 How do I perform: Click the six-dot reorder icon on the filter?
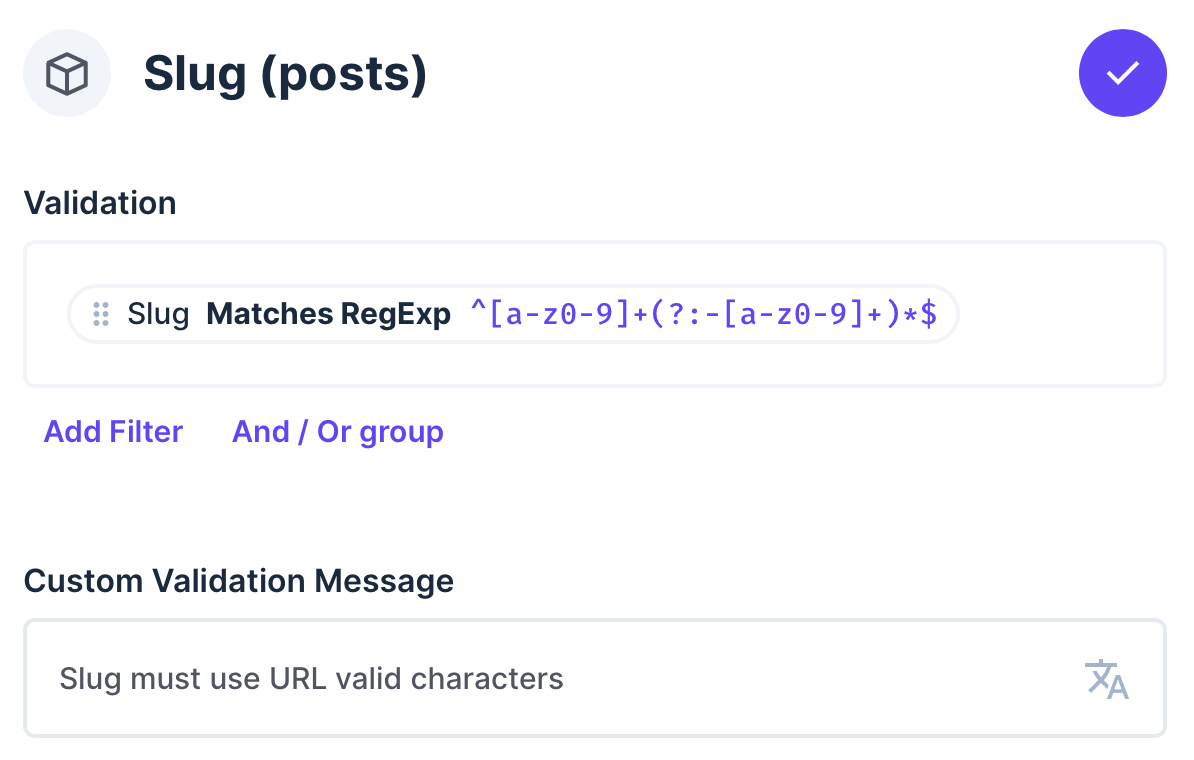pos(100,314)
